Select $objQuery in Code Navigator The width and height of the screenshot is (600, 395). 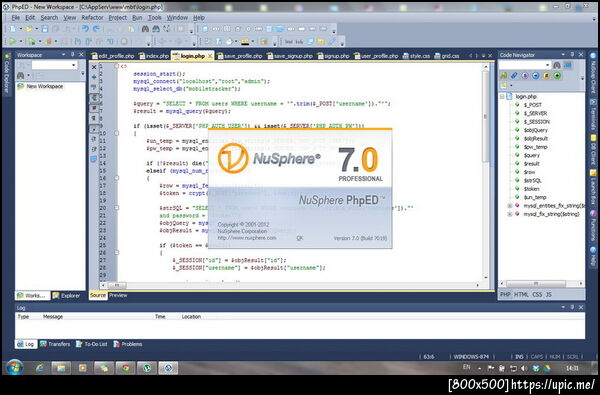(x=536, y=130)
